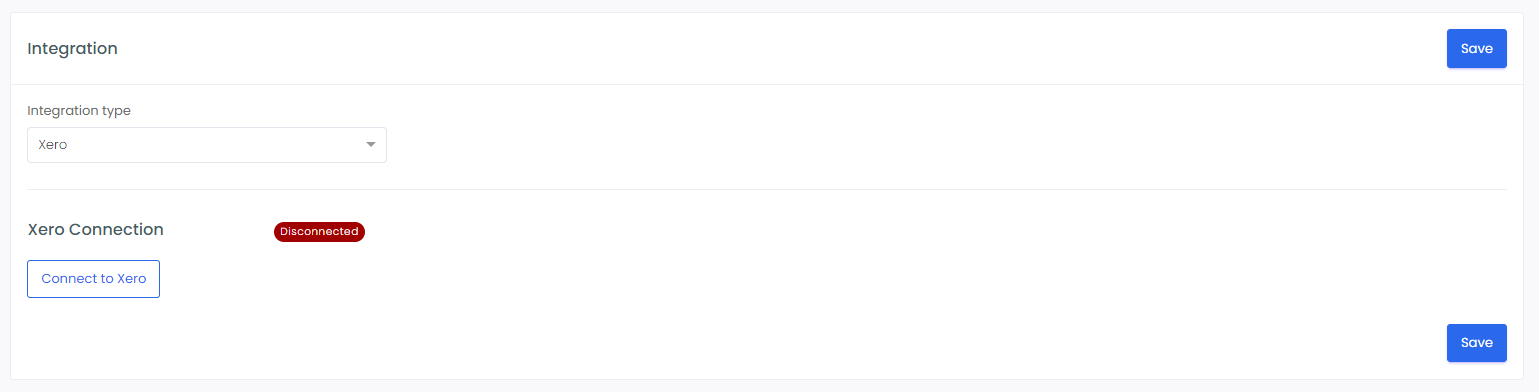
Task: Choose a different type from Xero dropdown
Action: point(207,145)
